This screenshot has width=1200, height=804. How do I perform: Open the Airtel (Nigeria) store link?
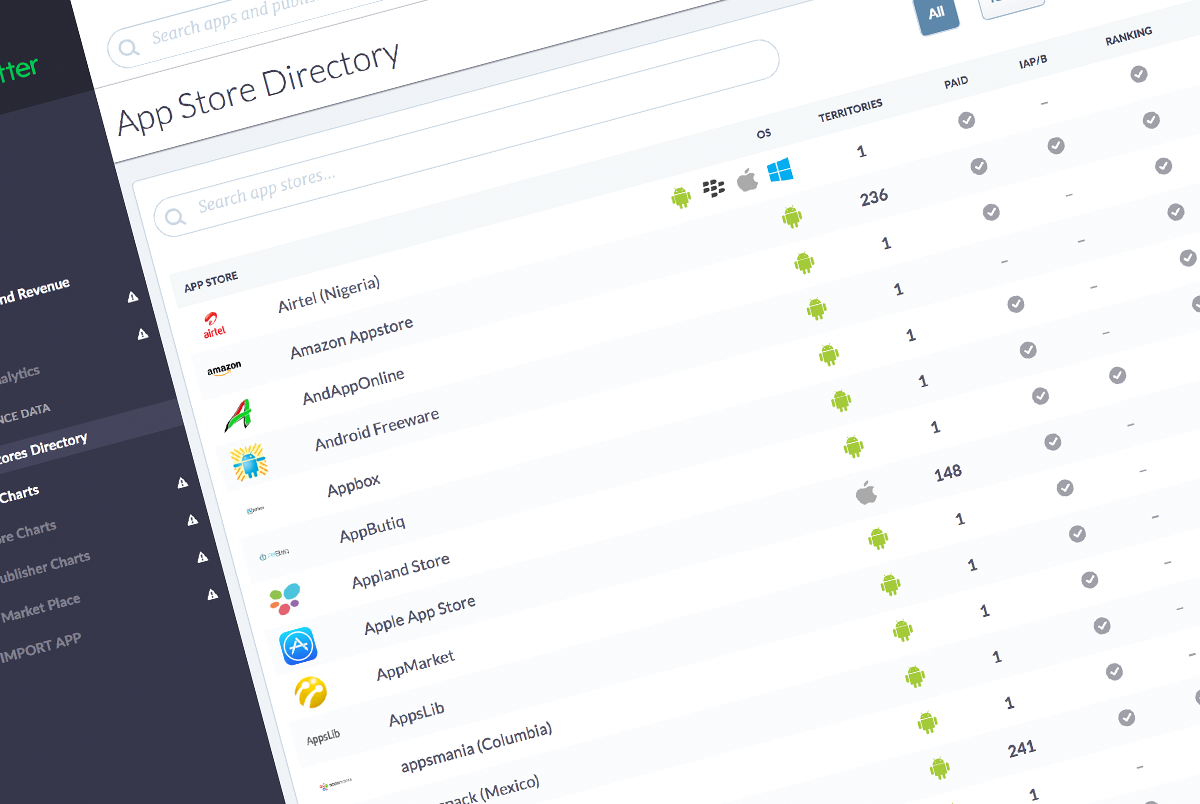(329, 294)
